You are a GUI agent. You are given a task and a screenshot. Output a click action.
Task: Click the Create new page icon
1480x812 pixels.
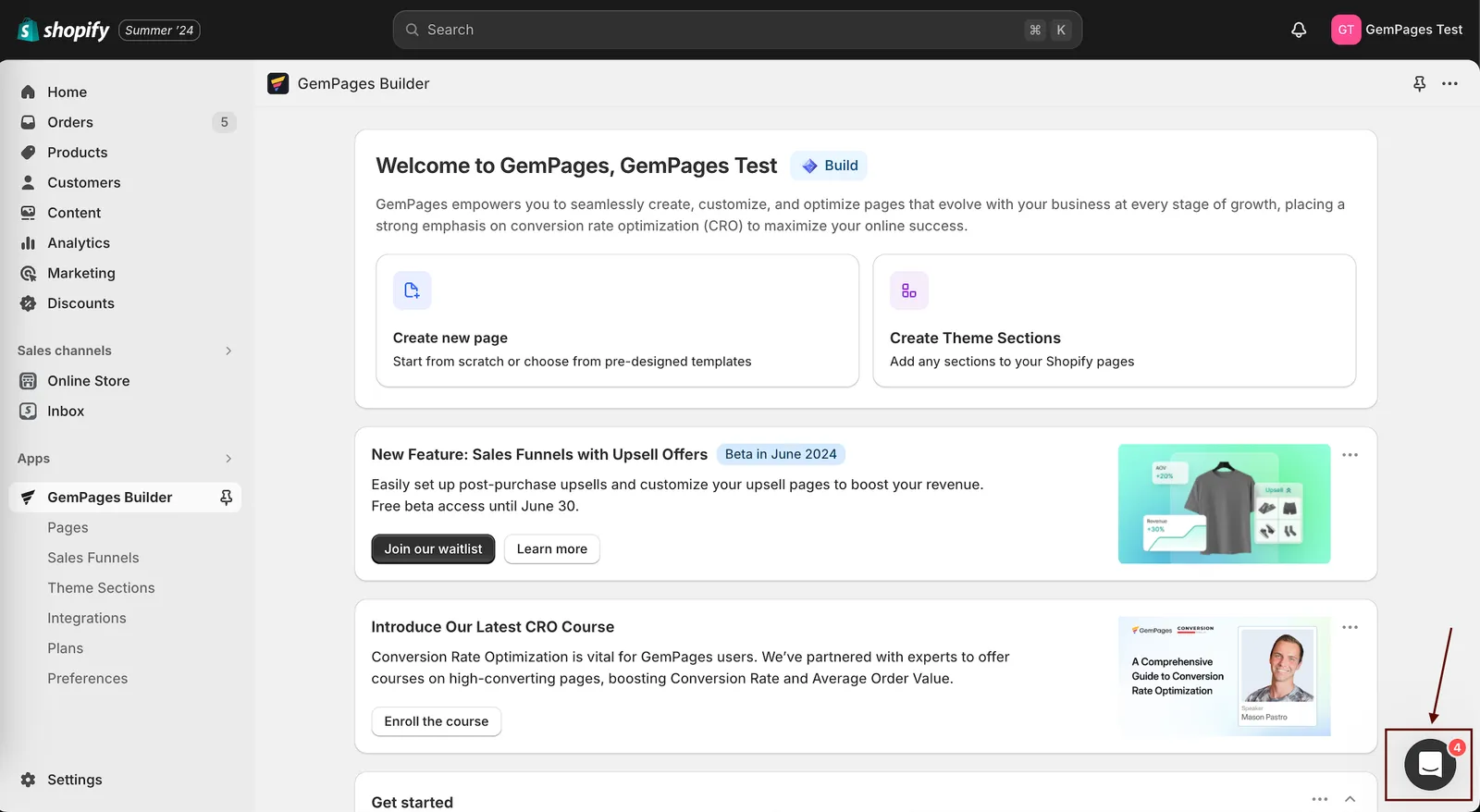[413, 290]
